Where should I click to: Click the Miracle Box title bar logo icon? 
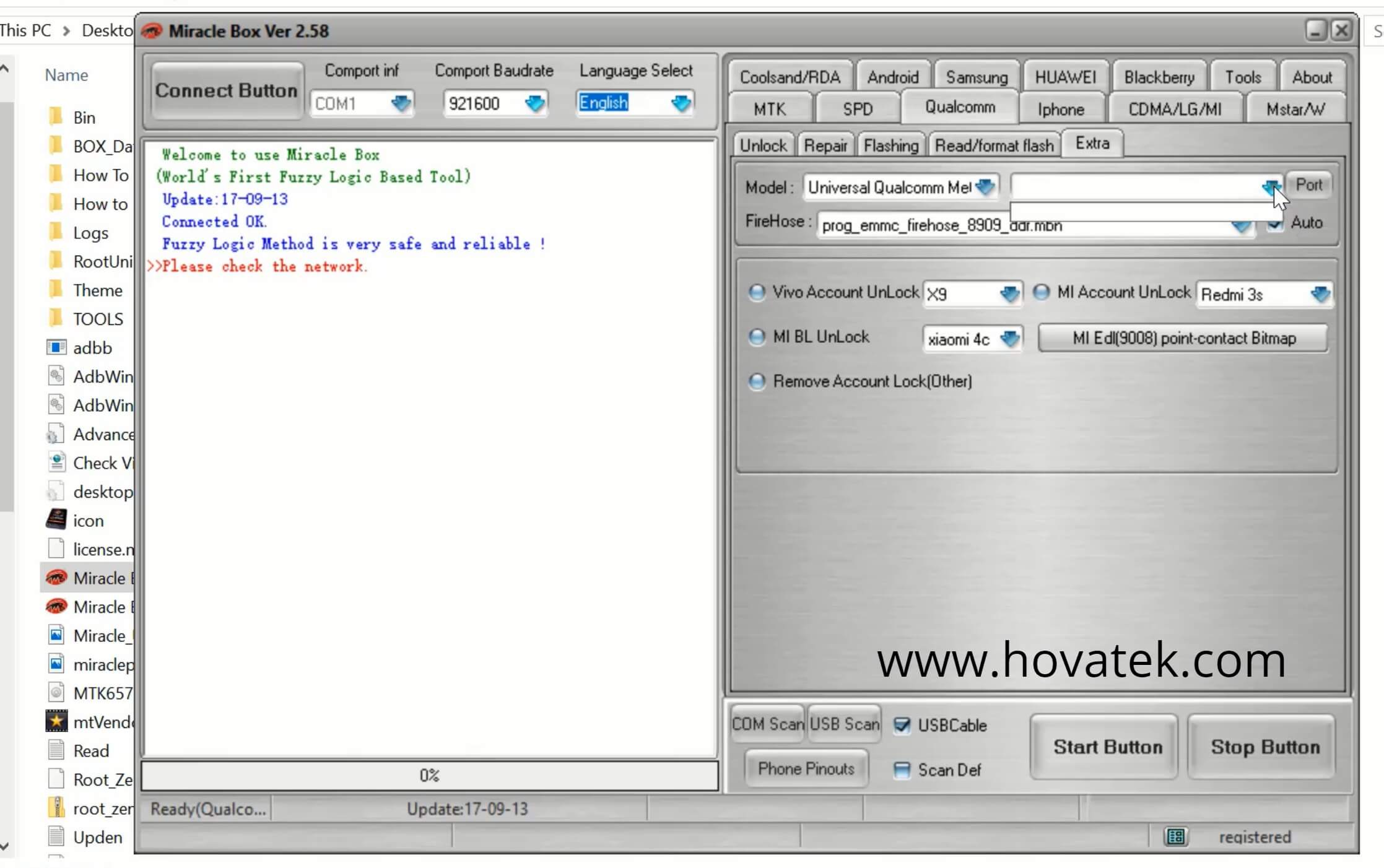pos(152,30)
